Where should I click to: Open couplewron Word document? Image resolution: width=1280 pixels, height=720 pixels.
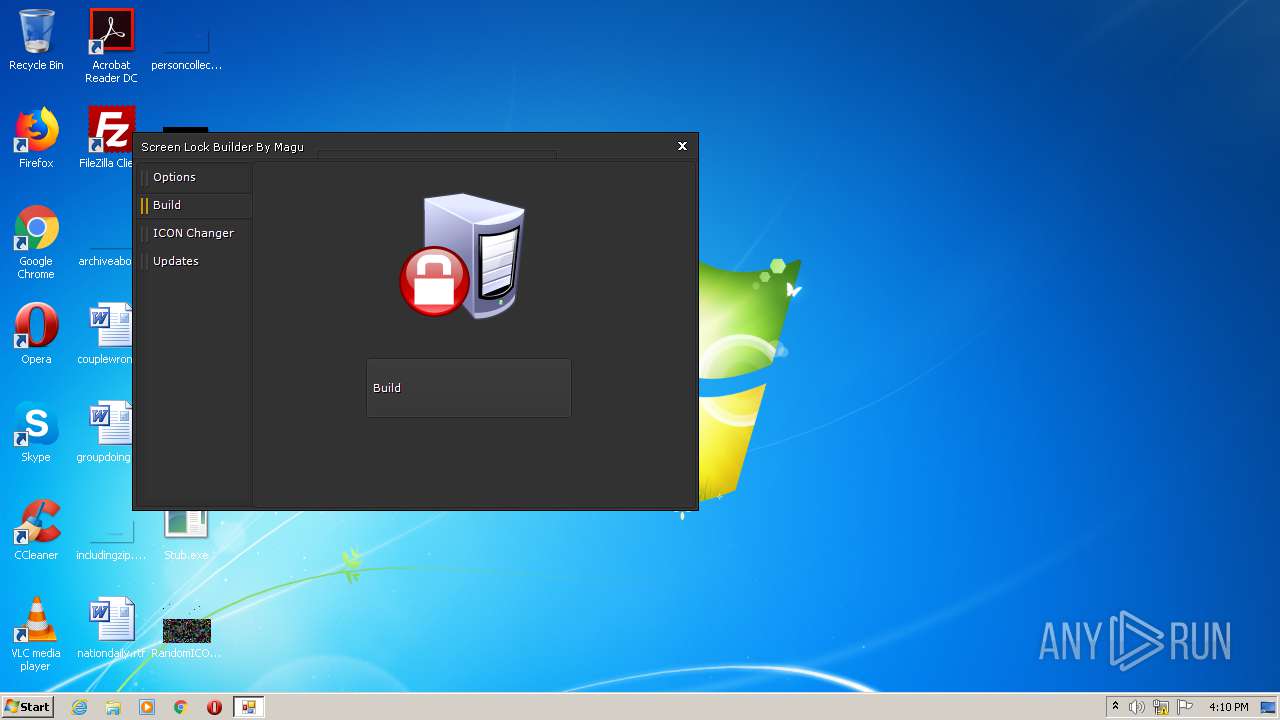tap(107, 334)
